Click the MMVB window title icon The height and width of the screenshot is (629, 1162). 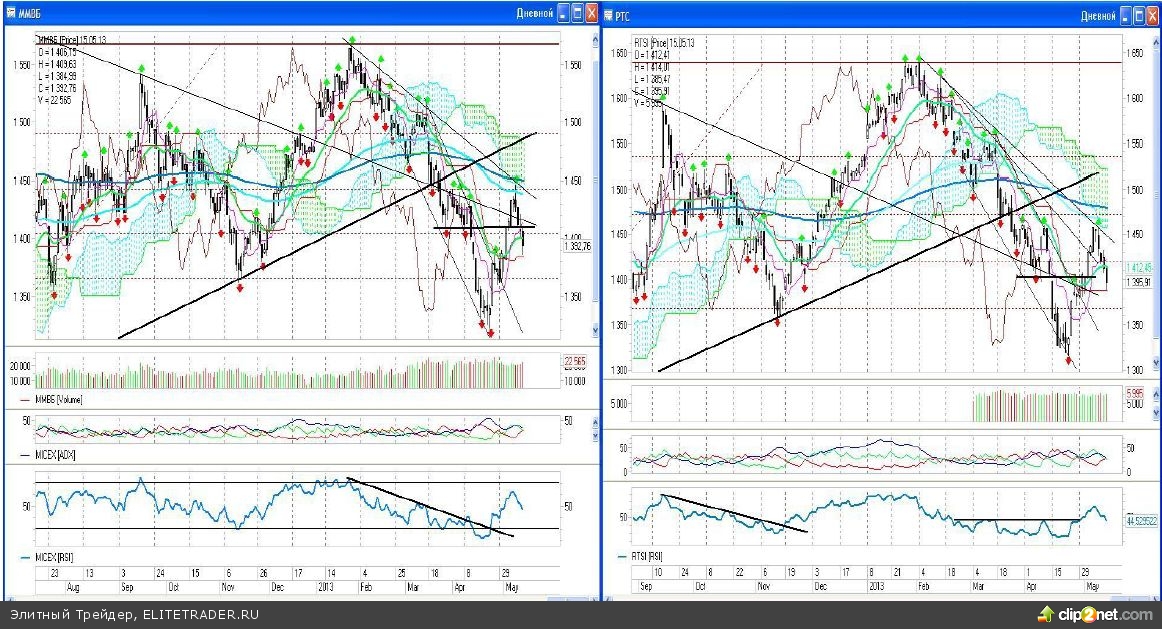pyautogui.click(x=10, y=13)
